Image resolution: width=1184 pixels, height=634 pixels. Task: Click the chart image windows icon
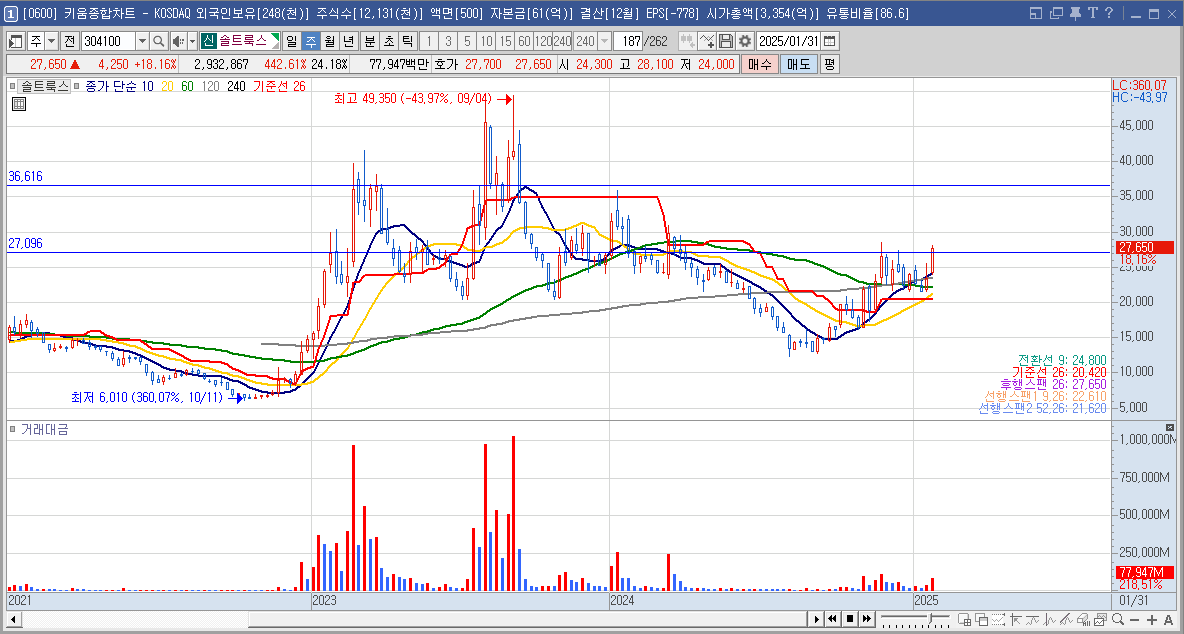[x=1100, y=619]
